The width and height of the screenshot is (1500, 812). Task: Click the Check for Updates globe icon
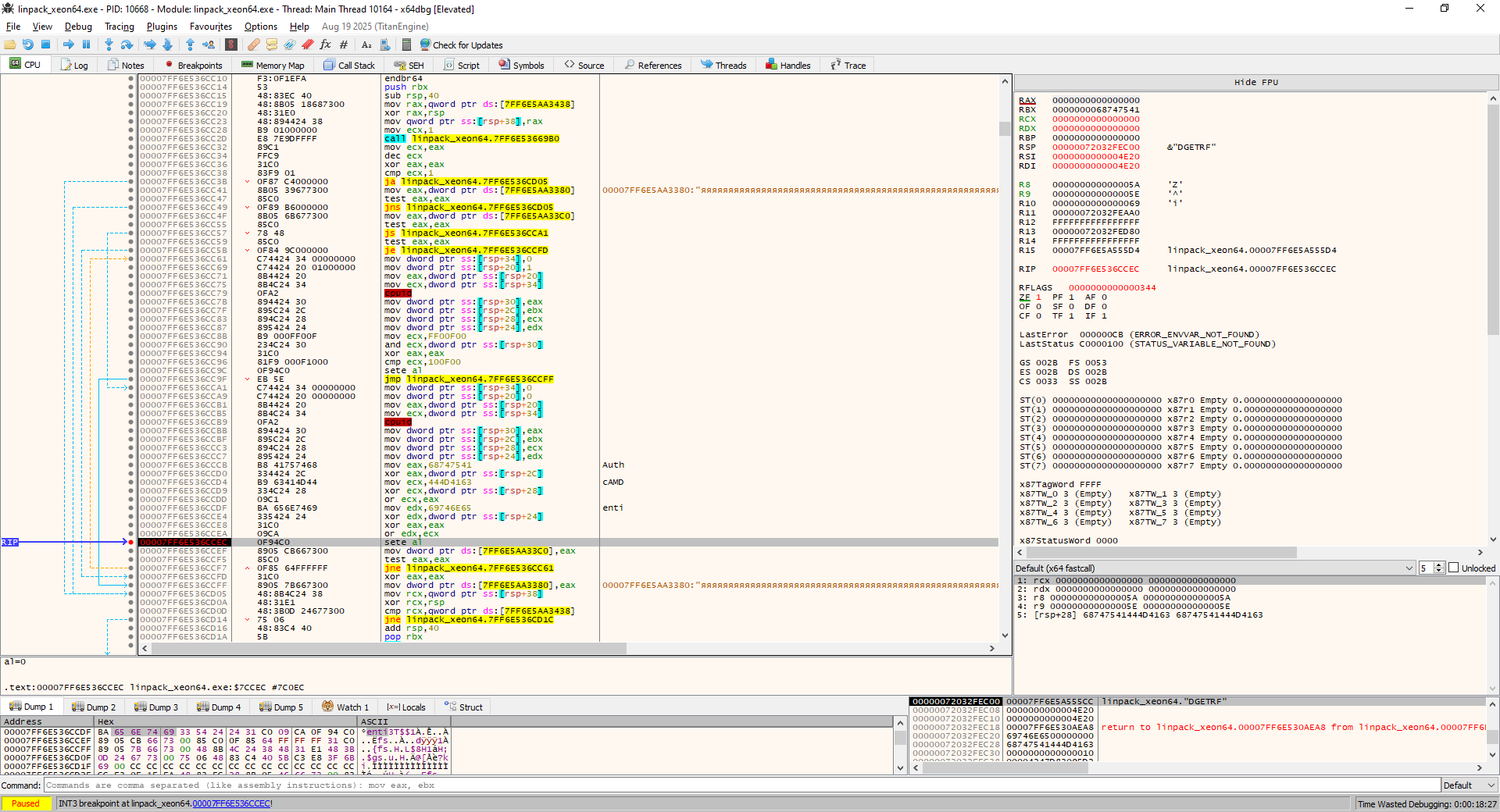coord(425,45)
